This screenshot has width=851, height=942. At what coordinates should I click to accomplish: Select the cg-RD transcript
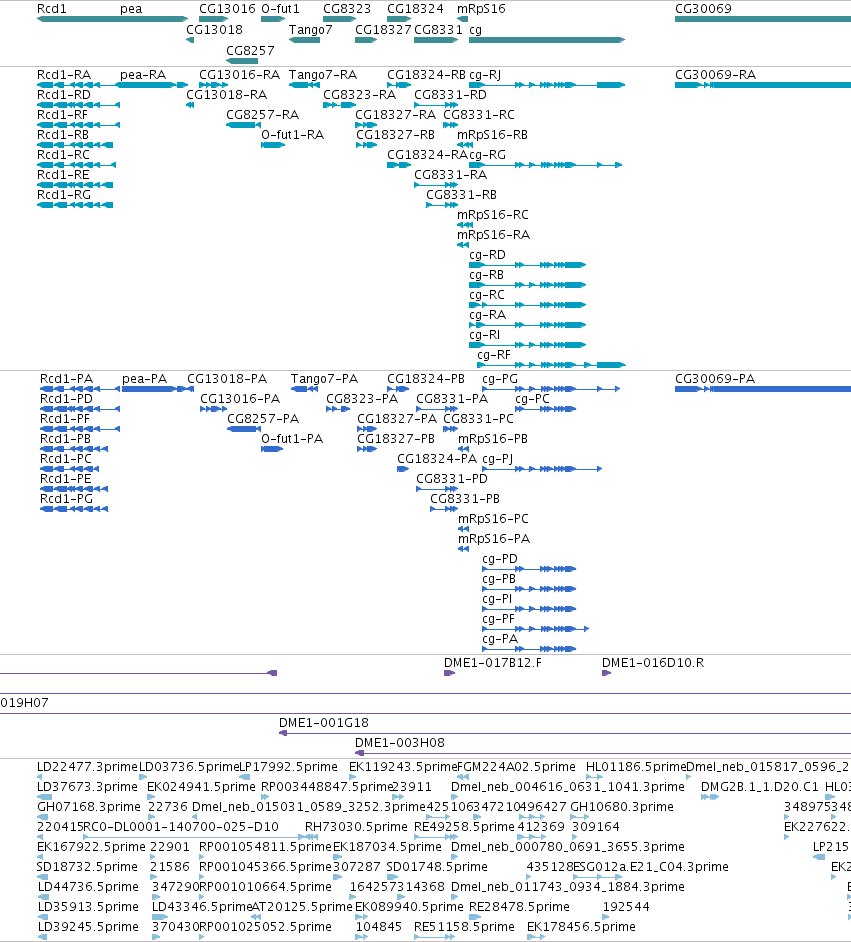pyautogui.click(x=487, y=255)
